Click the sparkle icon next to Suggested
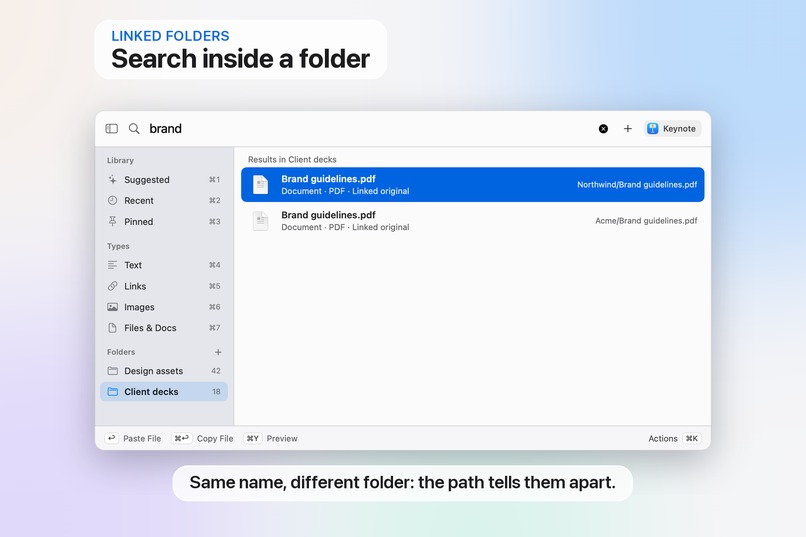The height and width of the screenshot is (537, 806). (113, 179)
